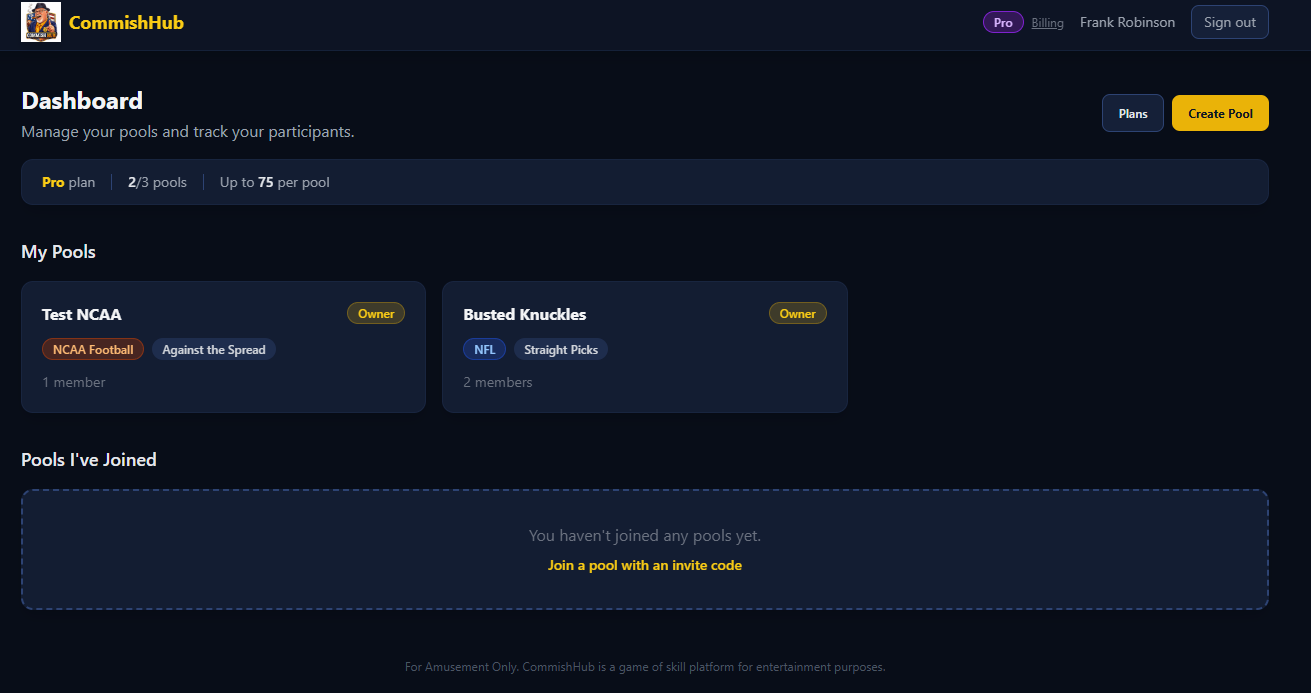Open the Test NCAA pool card
Viewport: 1311px width, 693px height.
[x=82, y=314]
